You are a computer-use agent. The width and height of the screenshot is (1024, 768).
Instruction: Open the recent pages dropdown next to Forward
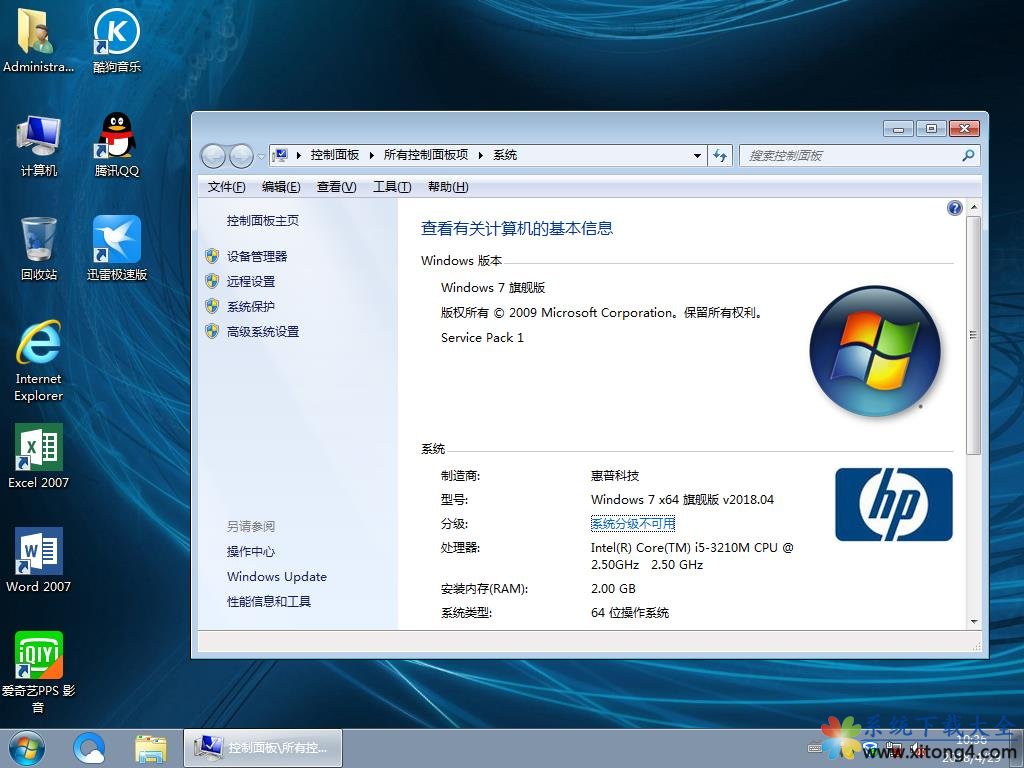click(261, 156)
